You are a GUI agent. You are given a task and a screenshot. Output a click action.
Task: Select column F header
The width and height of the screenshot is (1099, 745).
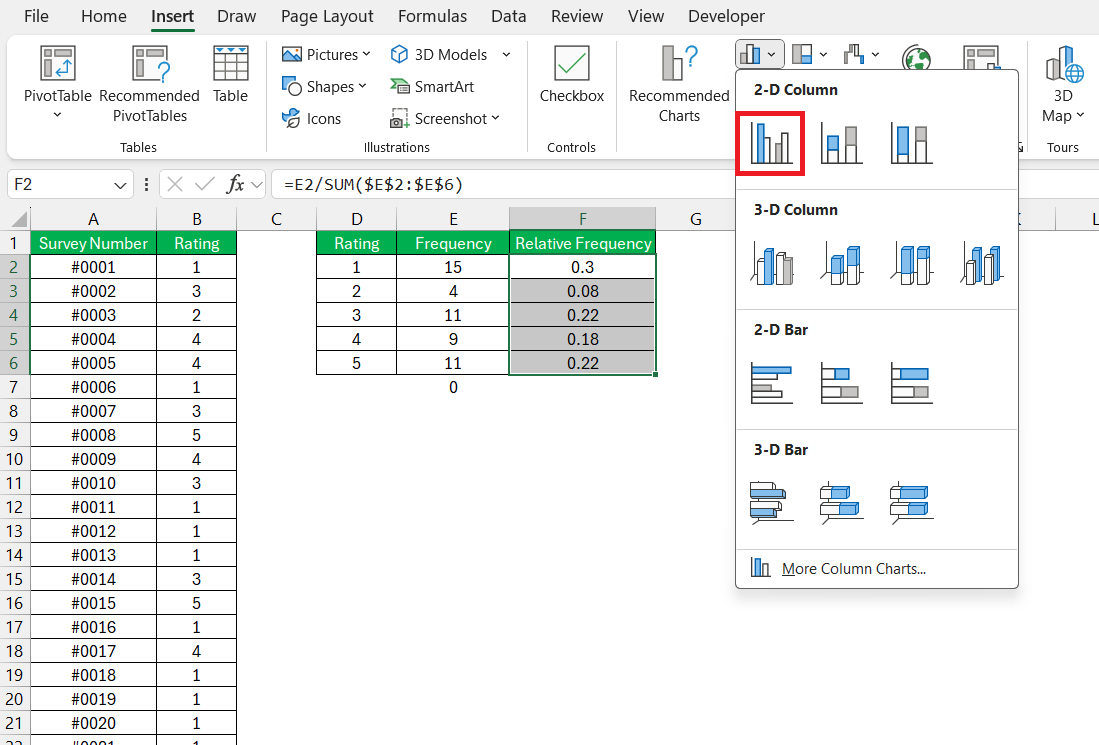pyautogui.click(x=582, y=219)
